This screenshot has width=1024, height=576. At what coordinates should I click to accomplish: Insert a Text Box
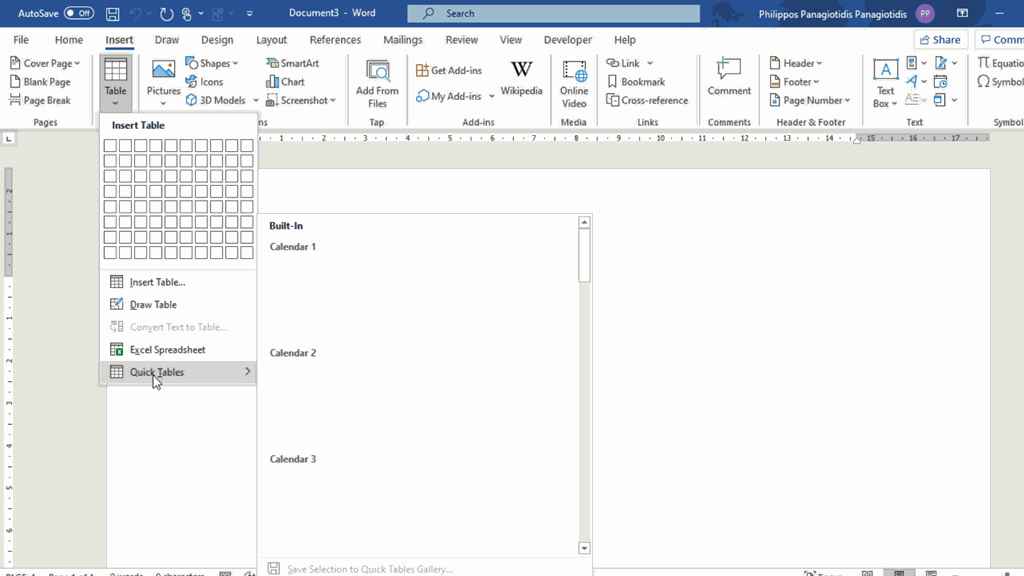coord(886,83)
